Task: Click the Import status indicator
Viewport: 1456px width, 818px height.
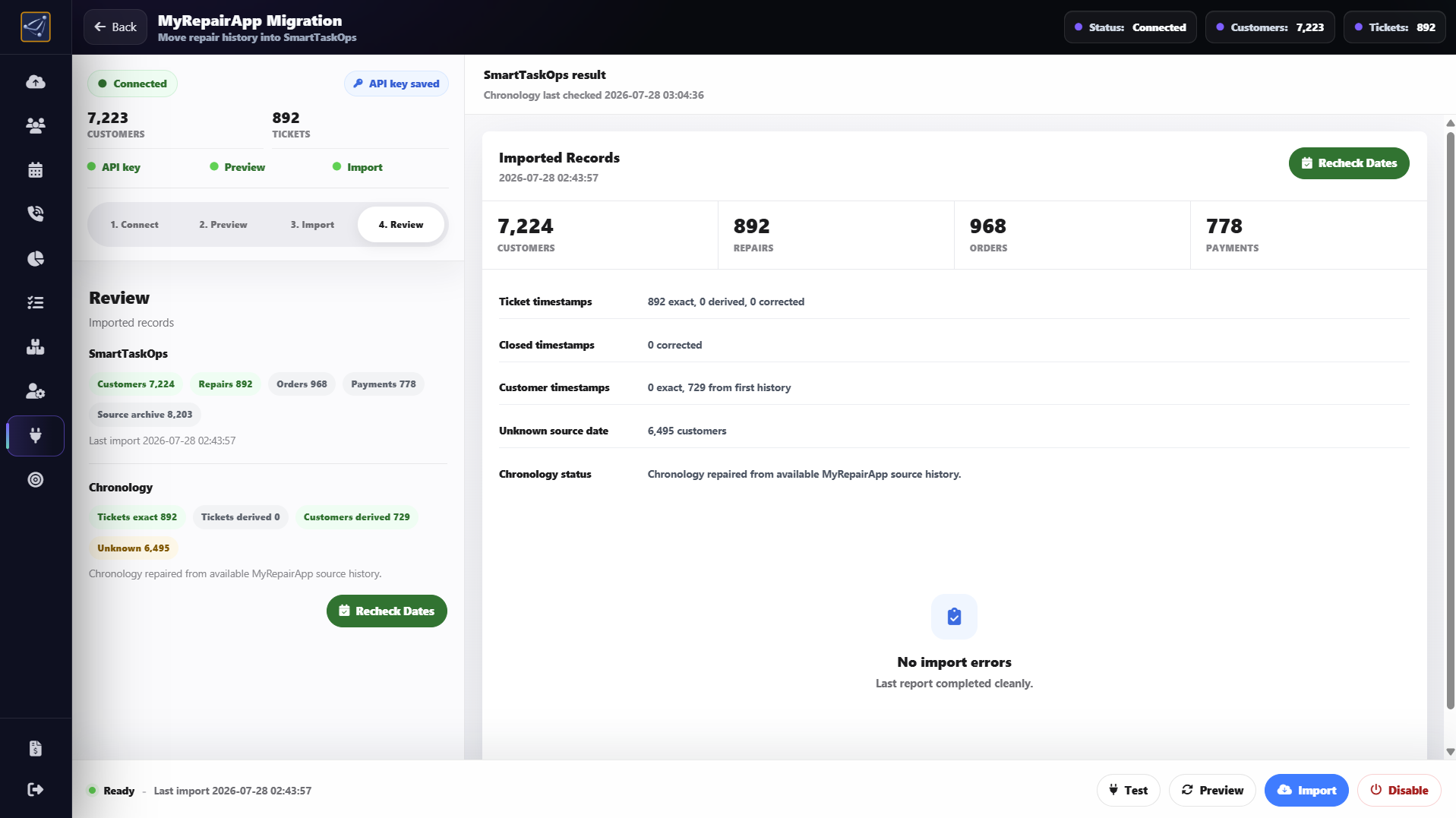Action: pos(358,167)
